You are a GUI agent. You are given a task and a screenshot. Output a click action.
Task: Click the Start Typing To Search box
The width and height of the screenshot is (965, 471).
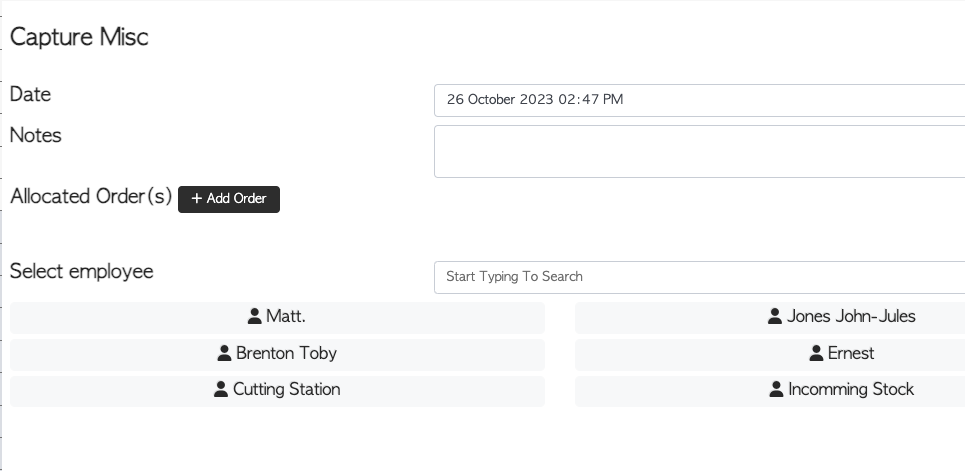click(699, 277)
